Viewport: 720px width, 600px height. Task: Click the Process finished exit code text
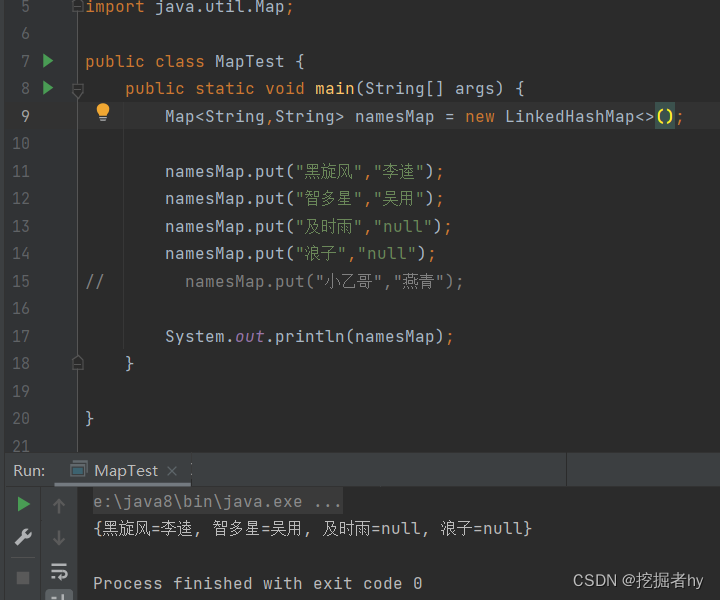coord(257,583)
